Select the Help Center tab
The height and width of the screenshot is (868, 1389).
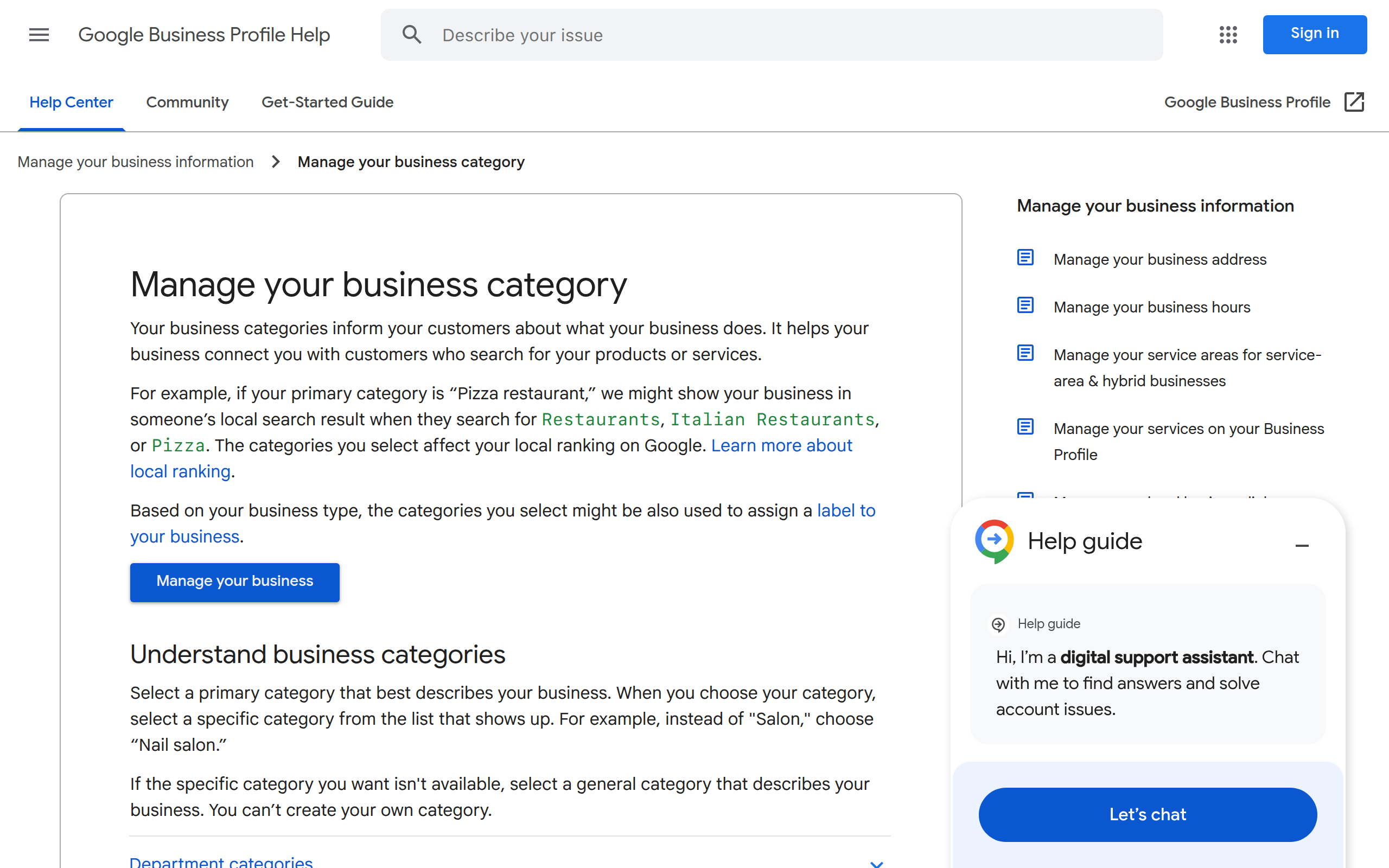(x=71, y=102)
